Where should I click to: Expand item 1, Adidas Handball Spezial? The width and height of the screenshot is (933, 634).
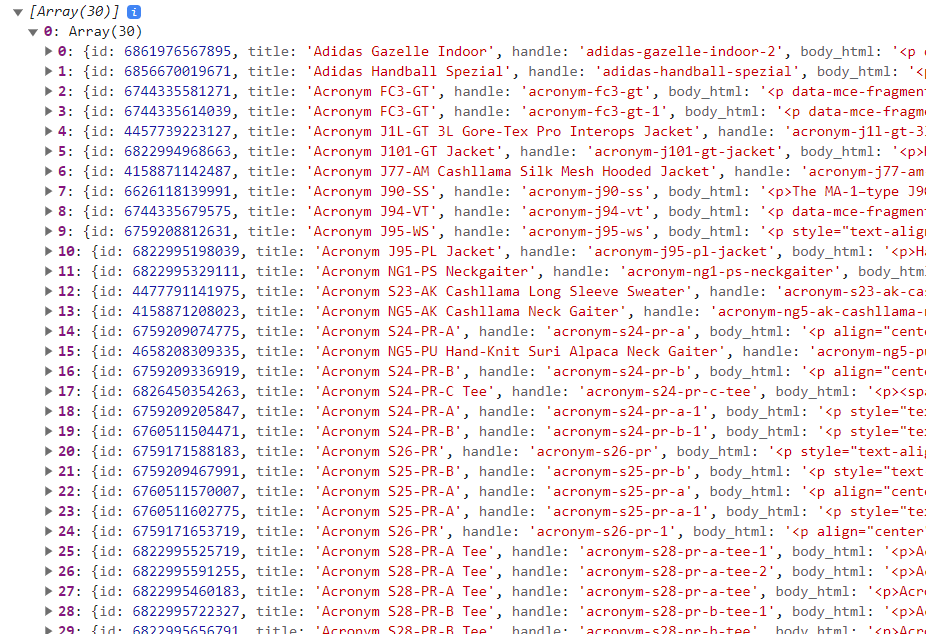[x=49, y=72]
